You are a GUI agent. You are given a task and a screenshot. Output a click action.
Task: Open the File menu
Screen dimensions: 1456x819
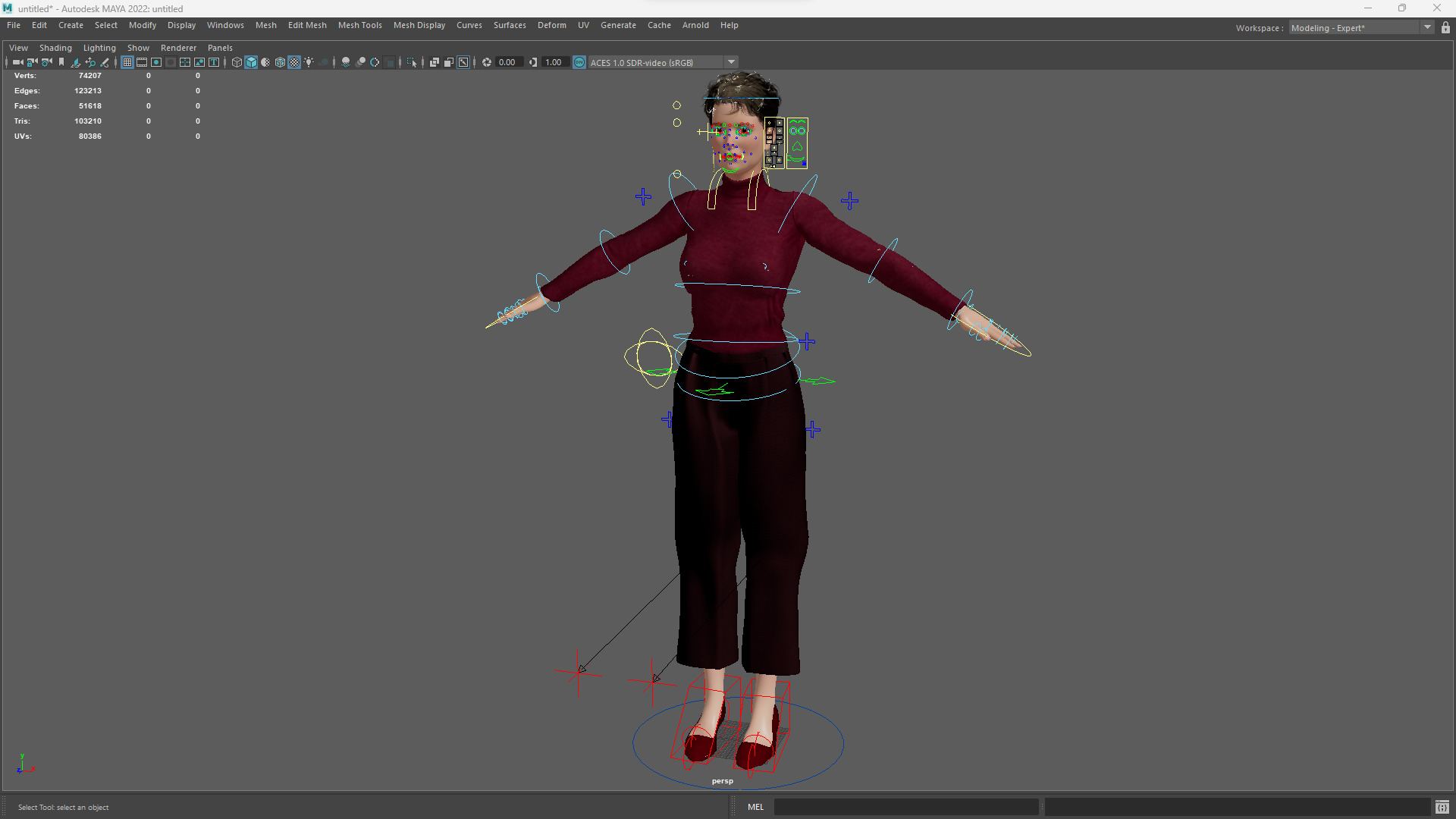coord(14,25)
